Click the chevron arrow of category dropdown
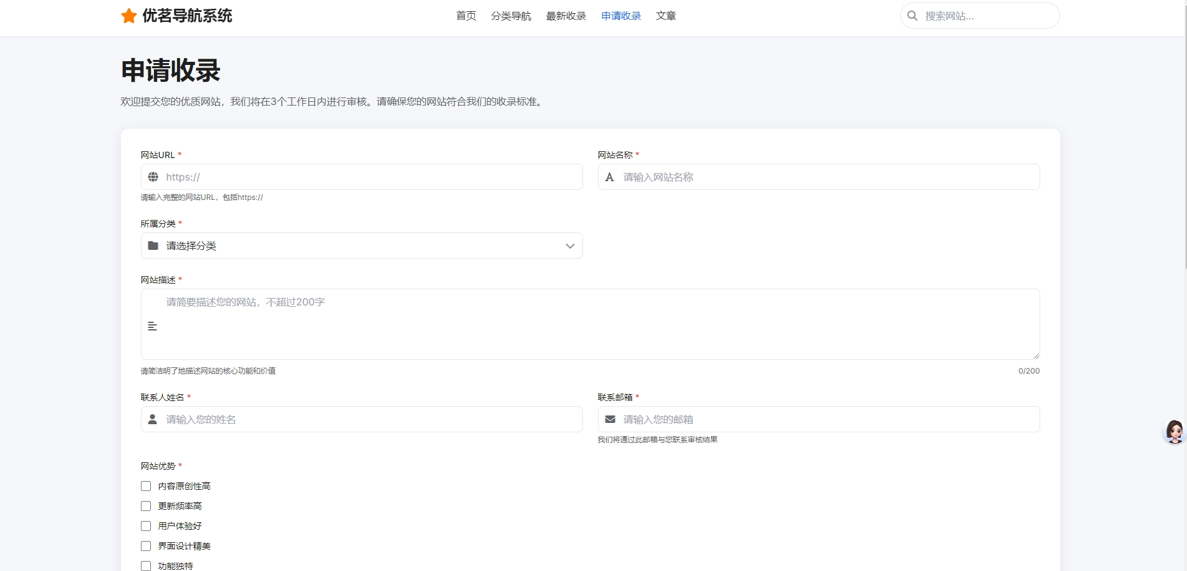The image size is (1187, 571). coord(571,245)
